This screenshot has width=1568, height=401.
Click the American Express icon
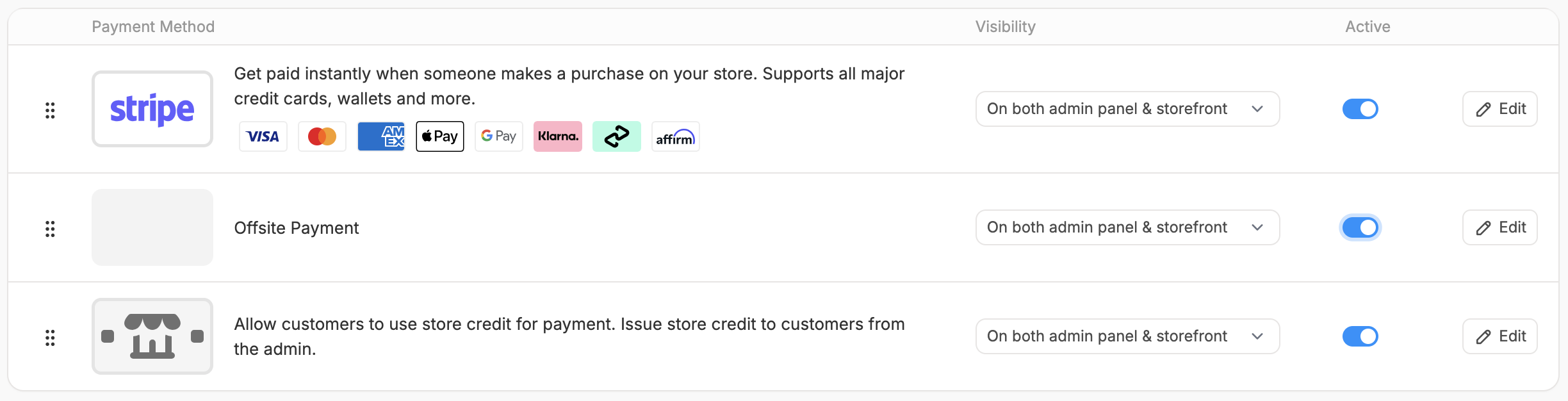click(x=381, y=136)
